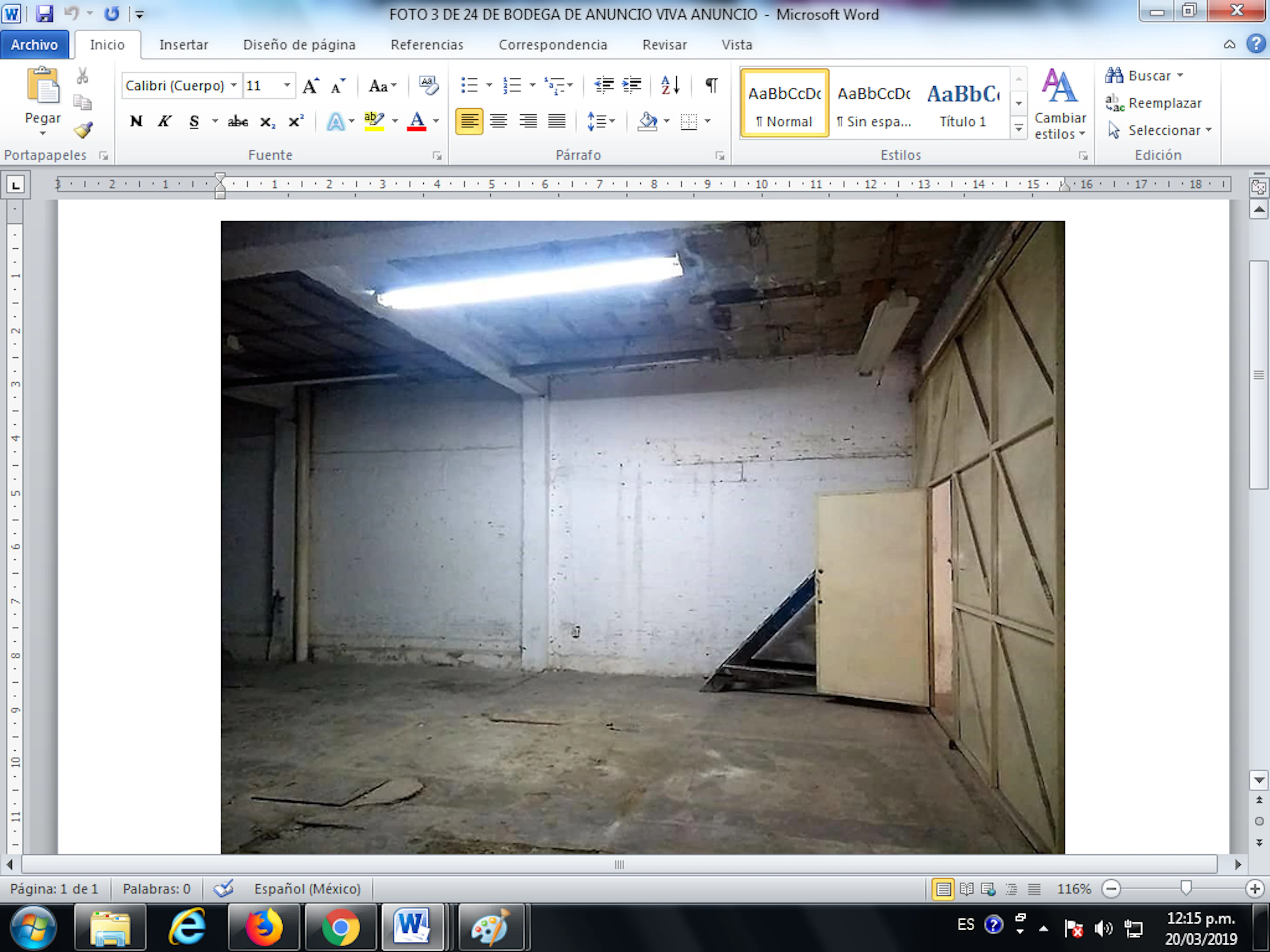Click the Cut scissors icon

tap(82, 75)
